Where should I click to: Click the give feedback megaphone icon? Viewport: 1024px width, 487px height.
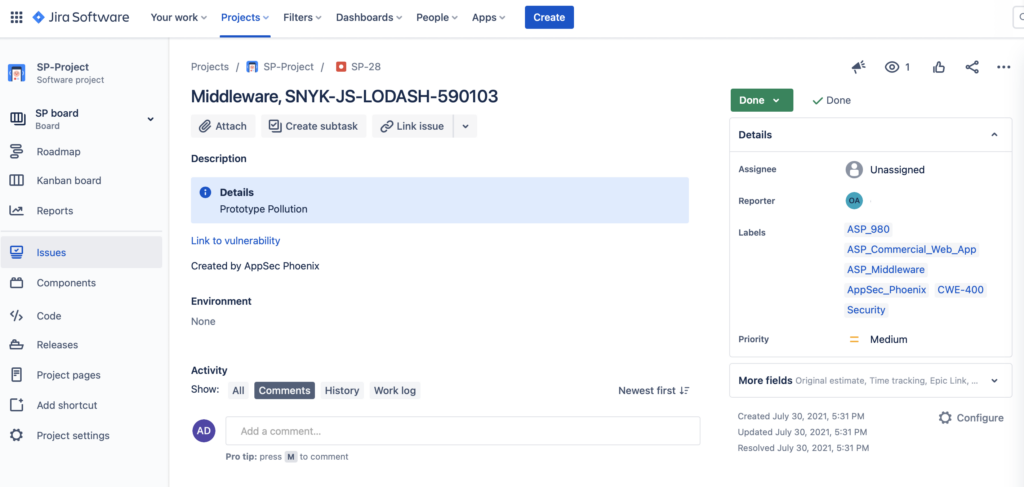[x=859, y=67]
